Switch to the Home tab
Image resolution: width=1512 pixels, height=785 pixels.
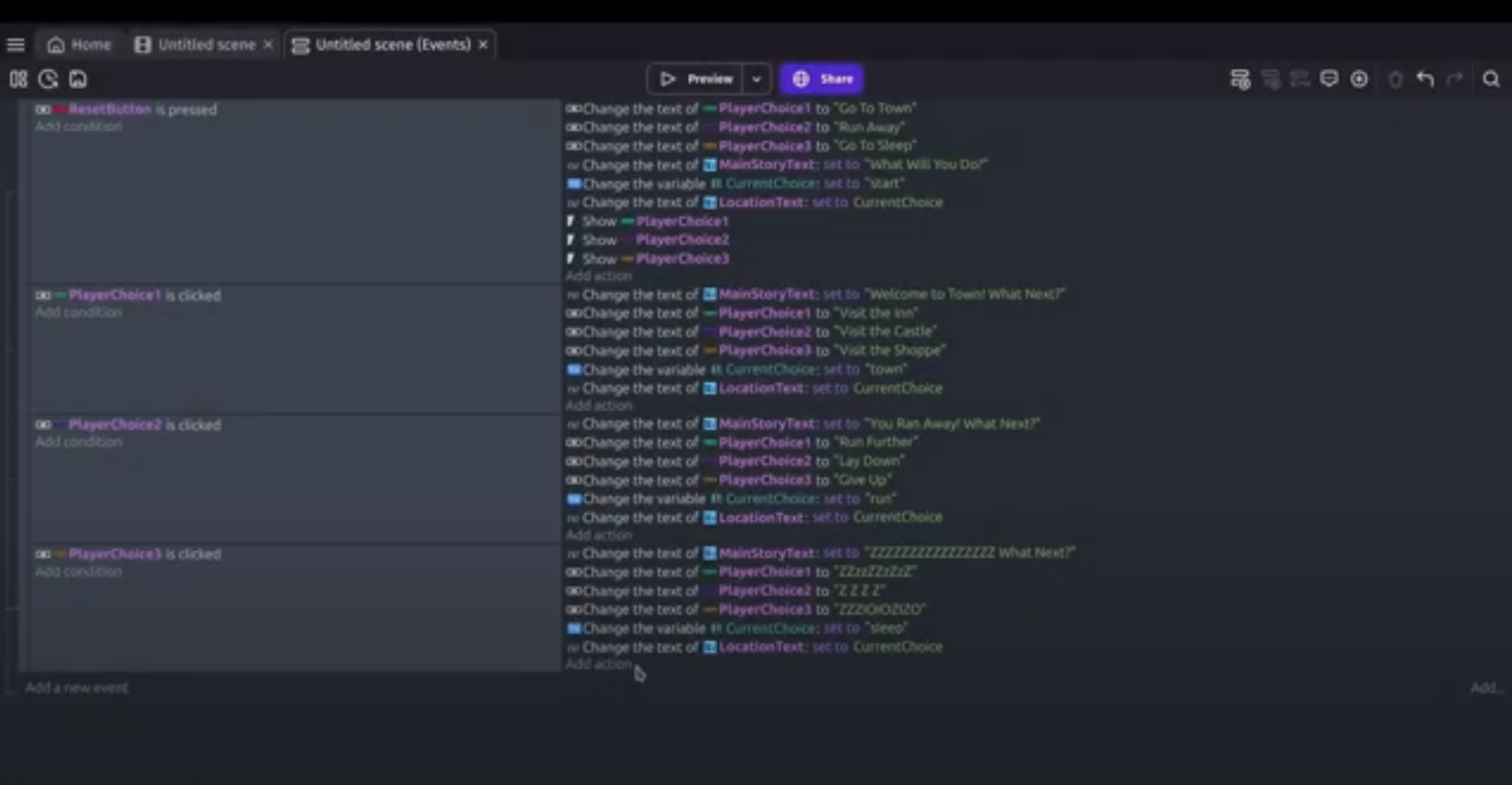79,44
